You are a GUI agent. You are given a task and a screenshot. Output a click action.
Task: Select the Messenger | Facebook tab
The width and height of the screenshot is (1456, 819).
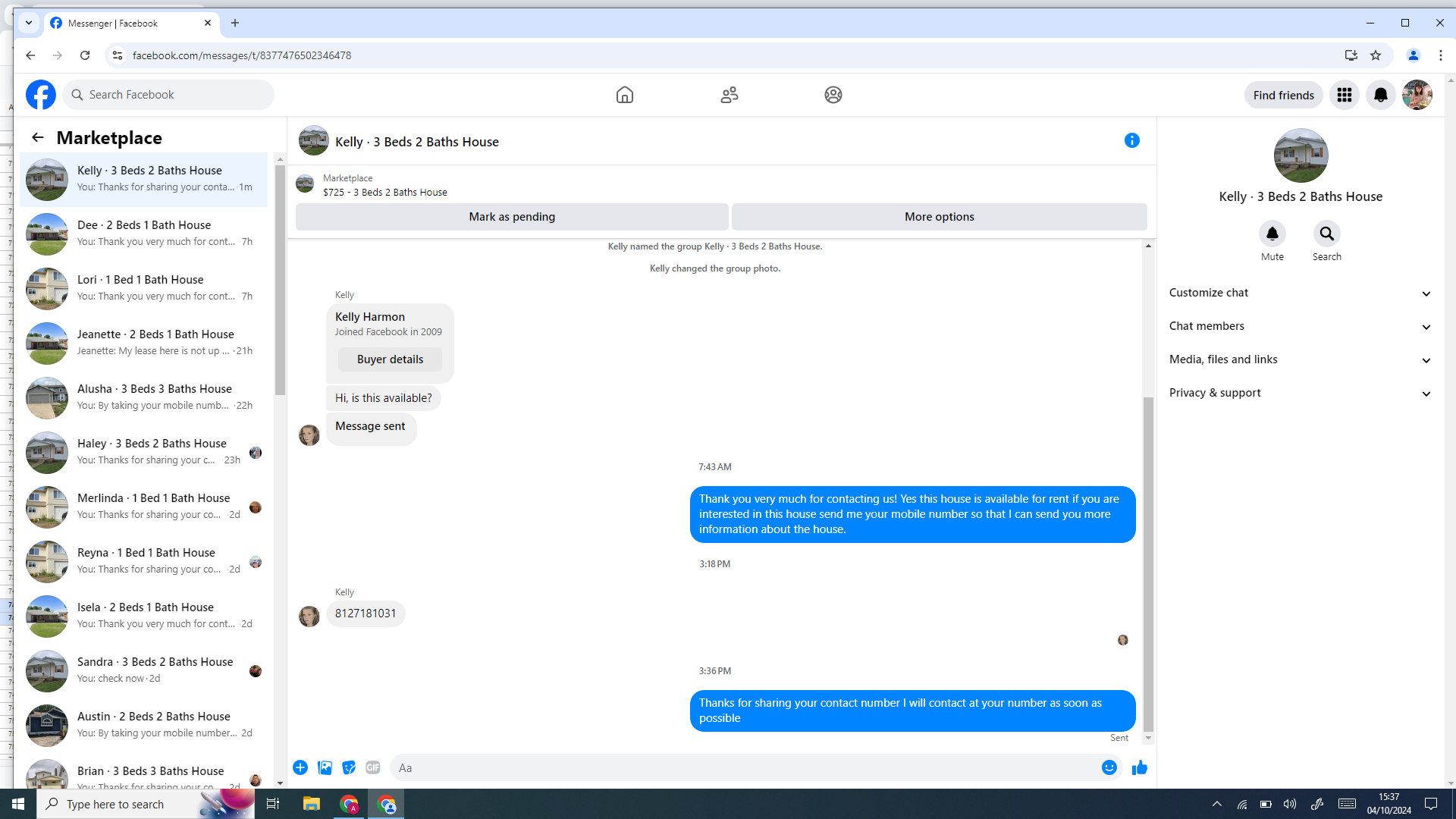point(132,24)
